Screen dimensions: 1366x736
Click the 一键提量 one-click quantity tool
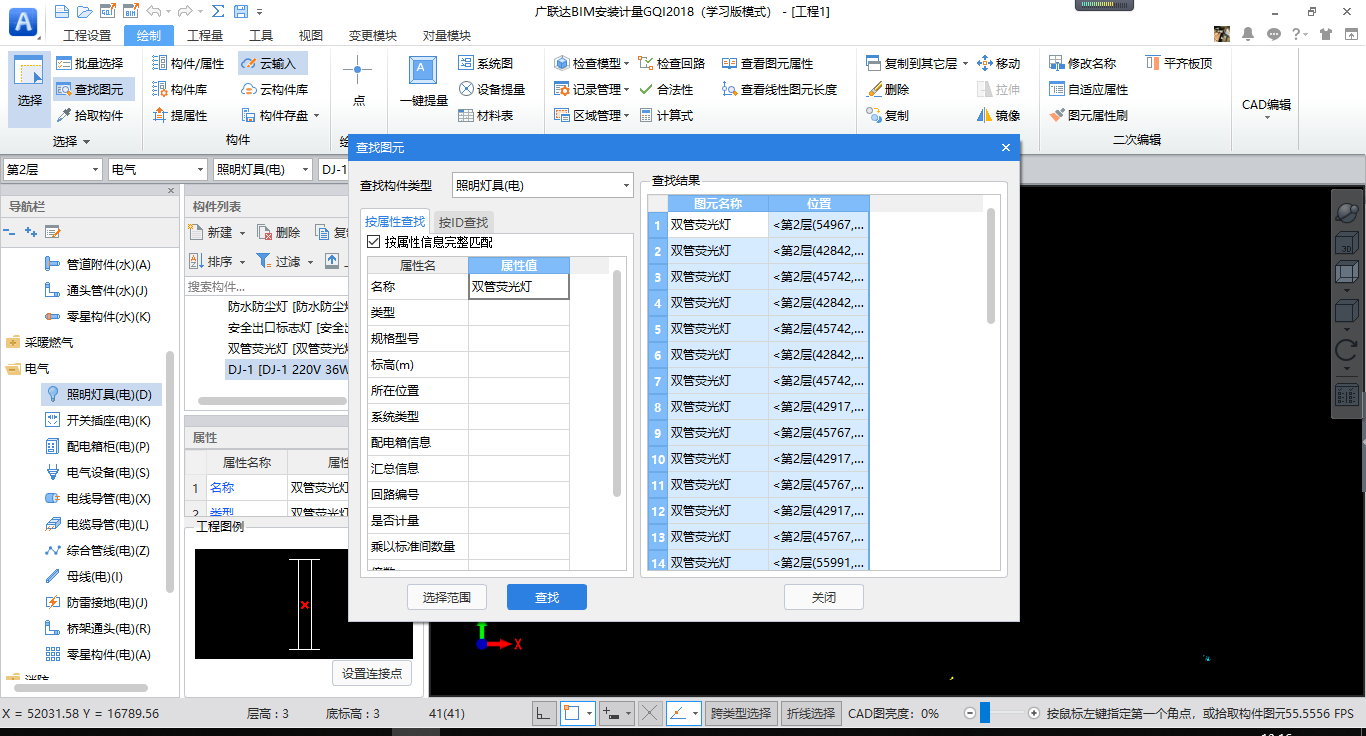(423, 83)
